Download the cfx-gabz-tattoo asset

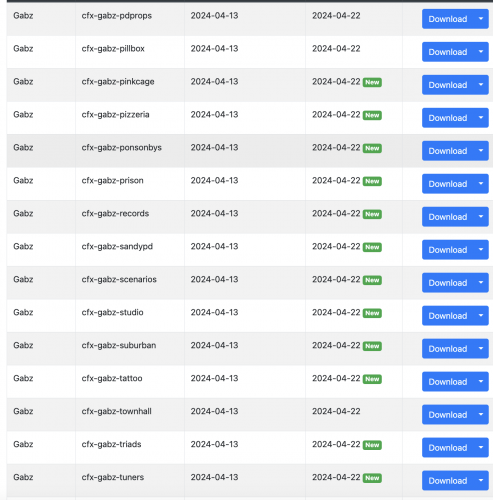tap(447, 382)
